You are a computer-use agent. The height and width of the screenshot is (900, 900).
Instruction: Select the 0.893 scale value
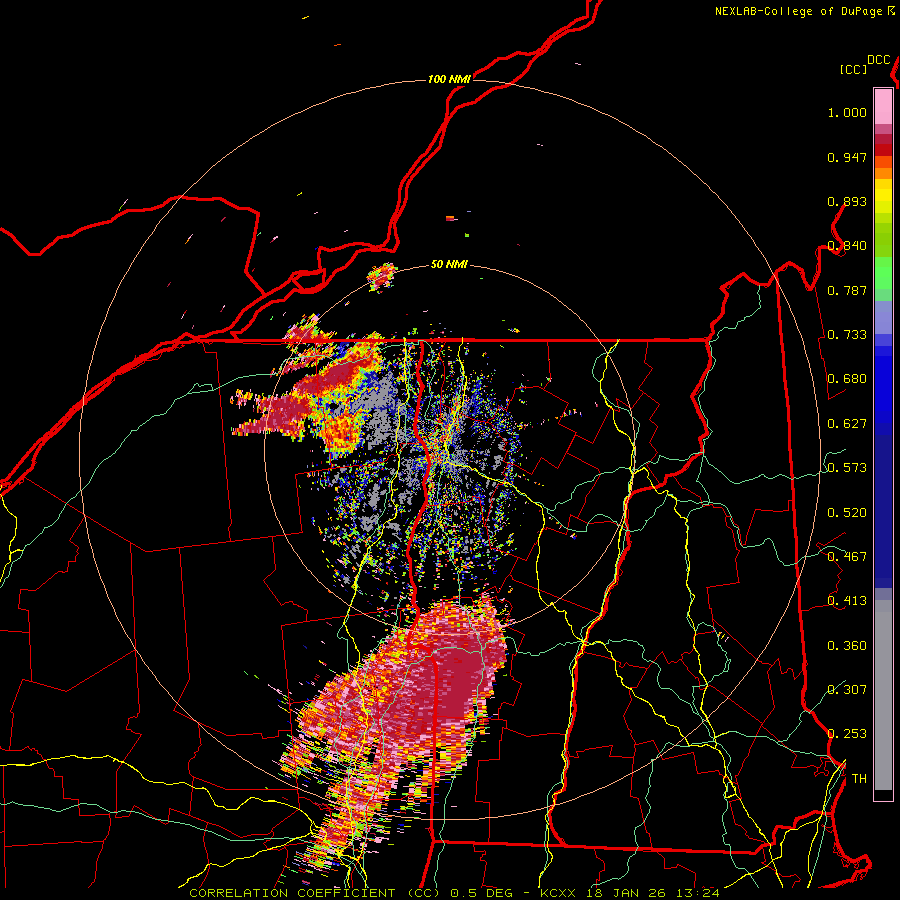[847, 201]
